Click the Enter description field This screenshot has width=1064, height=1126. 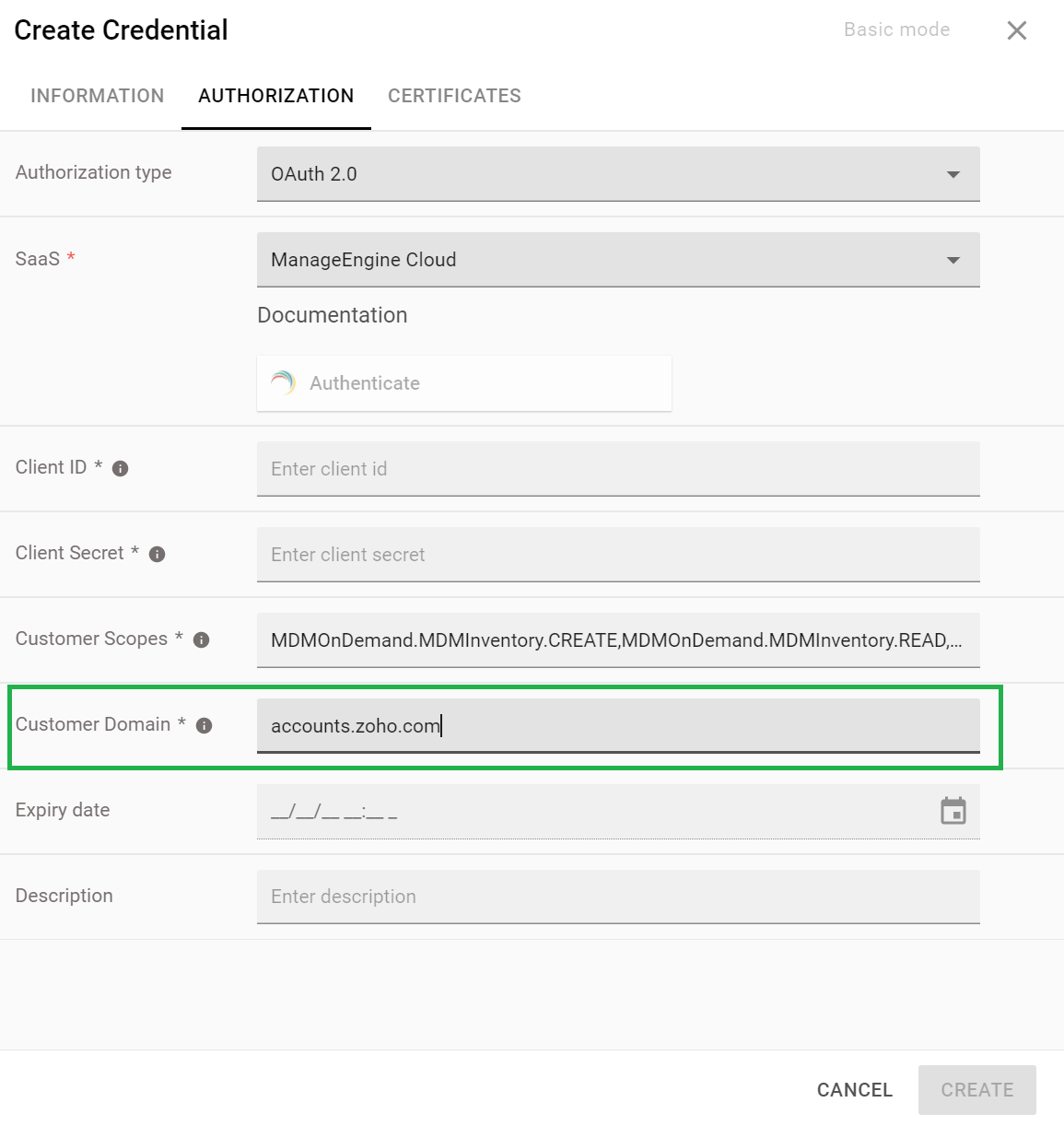(617, 897)
